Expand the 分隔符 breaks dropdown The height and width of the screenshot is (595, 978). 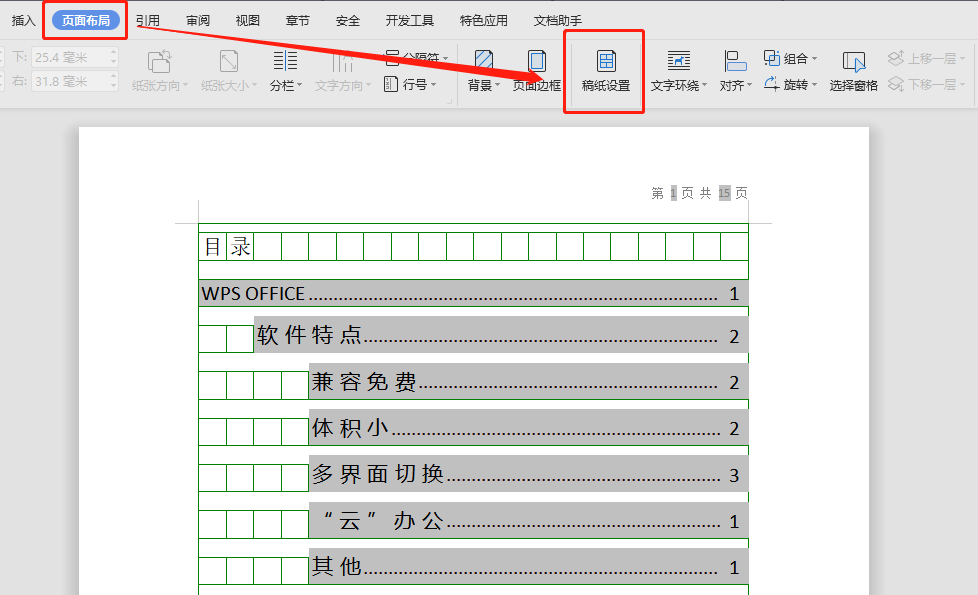click(445, 58)
